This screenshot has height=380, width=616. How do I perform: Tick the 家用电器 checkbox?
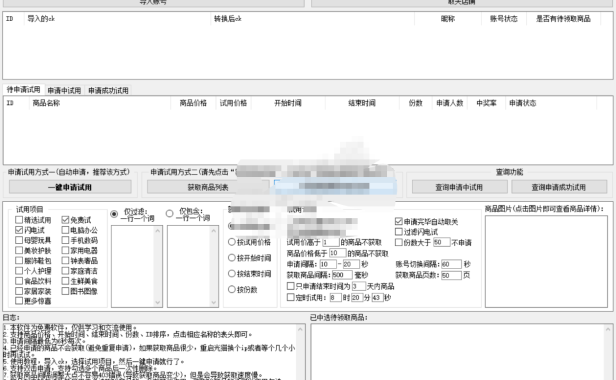(65, 250)
